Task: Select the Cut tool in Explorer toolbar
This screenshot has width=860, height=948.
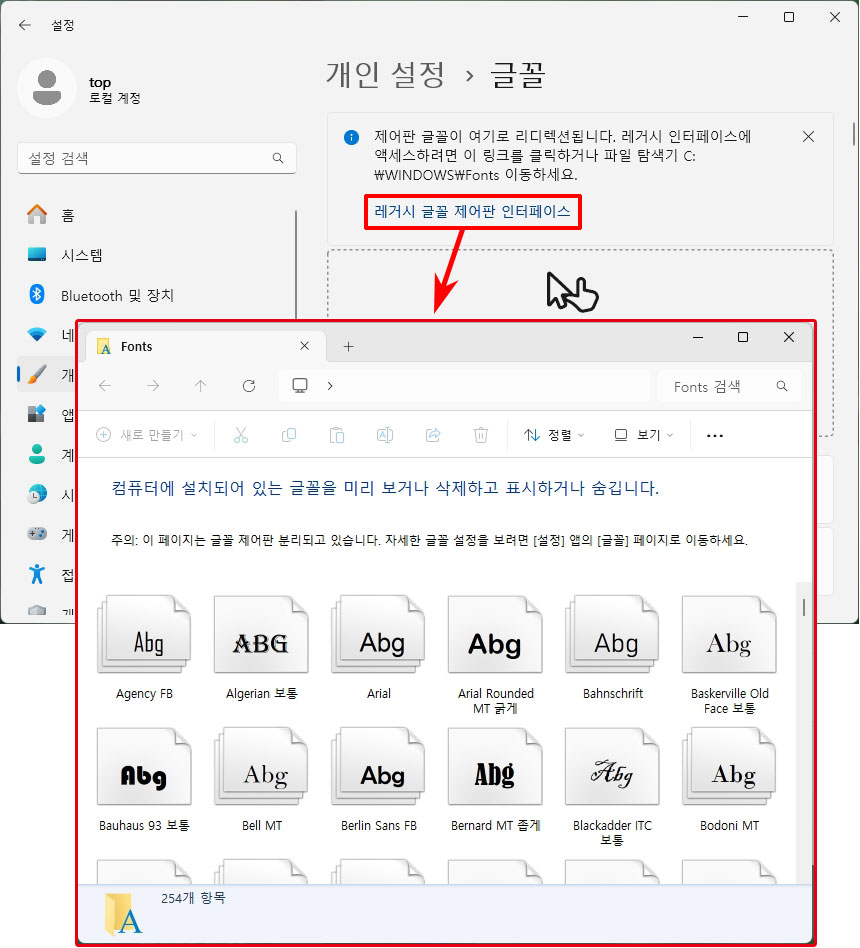Action: (240, 435)
